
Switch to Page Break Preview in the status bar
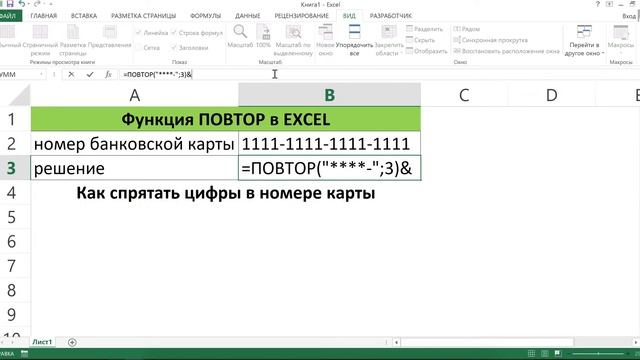coord(558,353)
